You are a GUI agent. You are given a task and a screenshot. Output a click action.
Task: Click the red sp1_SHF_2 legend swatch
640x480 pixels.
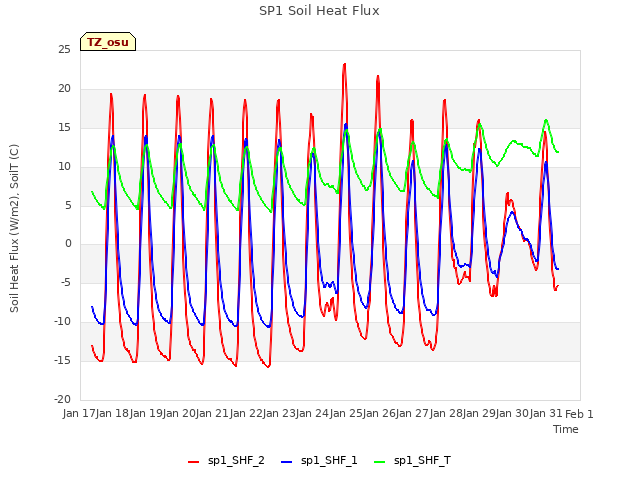click(x=193, y=462)
